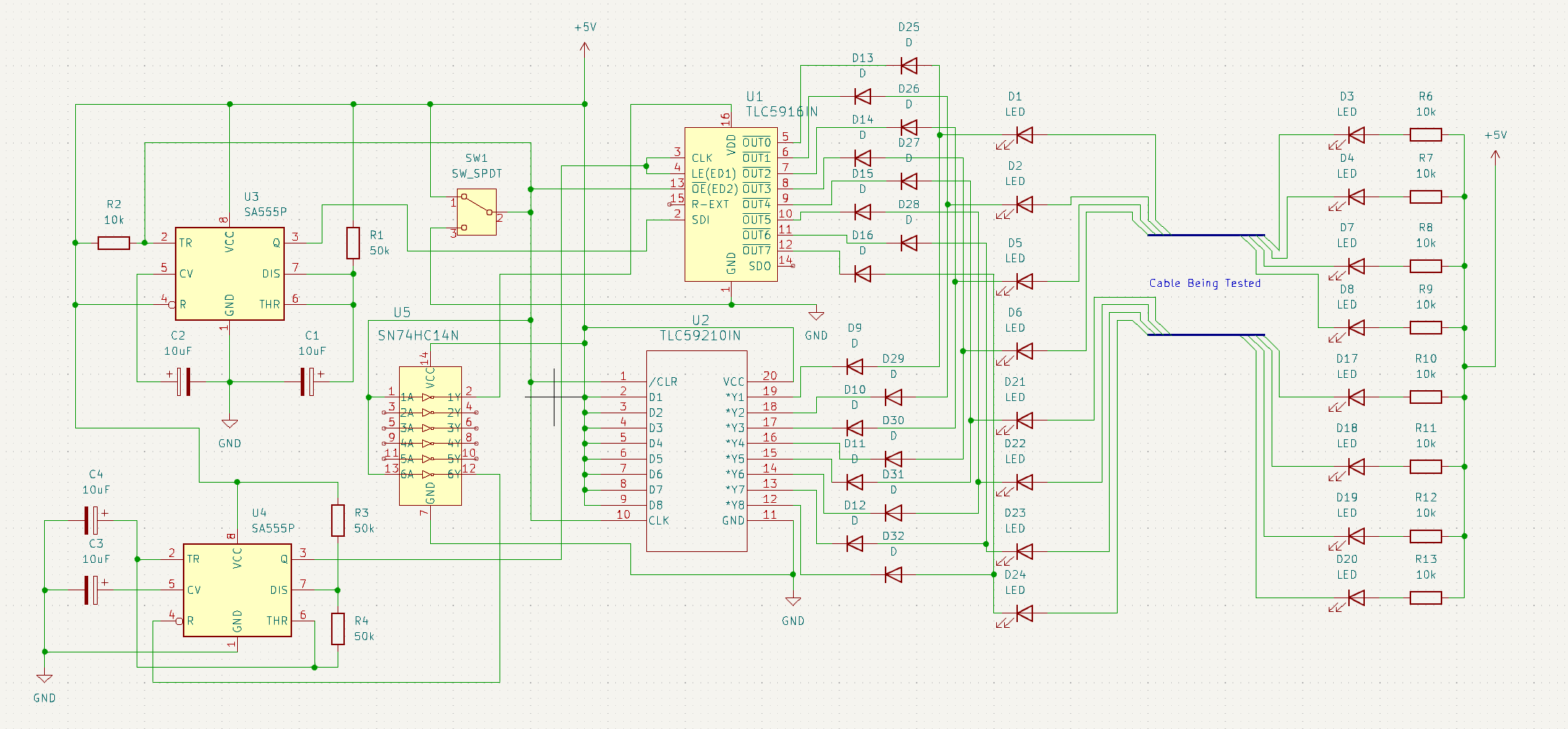Select resistor R3 50k
Screen dimensions: 1568x729
point(338,520)
